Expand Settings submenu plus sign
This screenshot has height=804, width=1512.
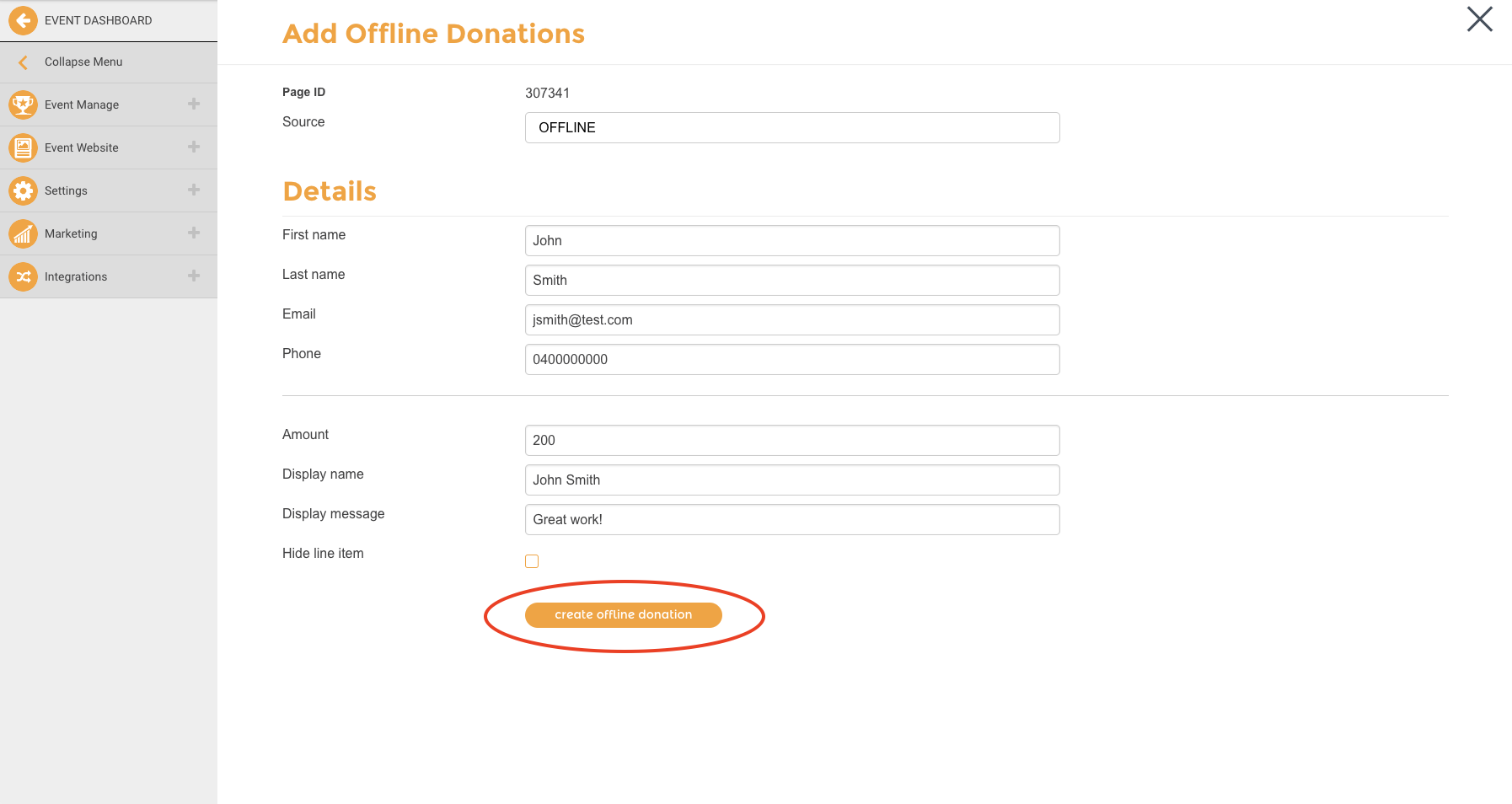click(x=194, y=190)
